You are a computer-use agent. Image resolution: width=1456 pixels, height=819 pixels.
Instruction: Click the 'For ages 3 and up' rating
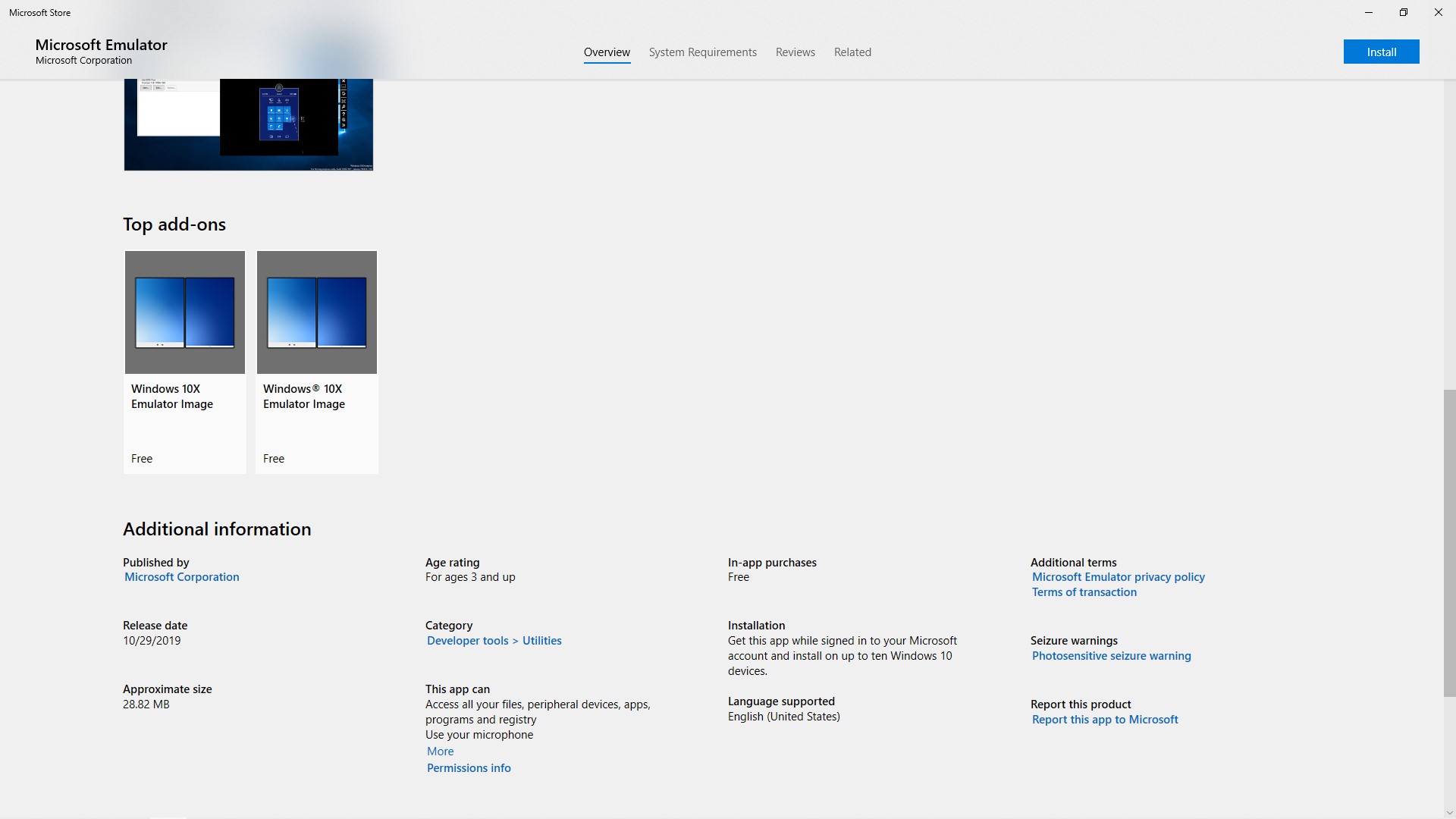pos(470,577)
